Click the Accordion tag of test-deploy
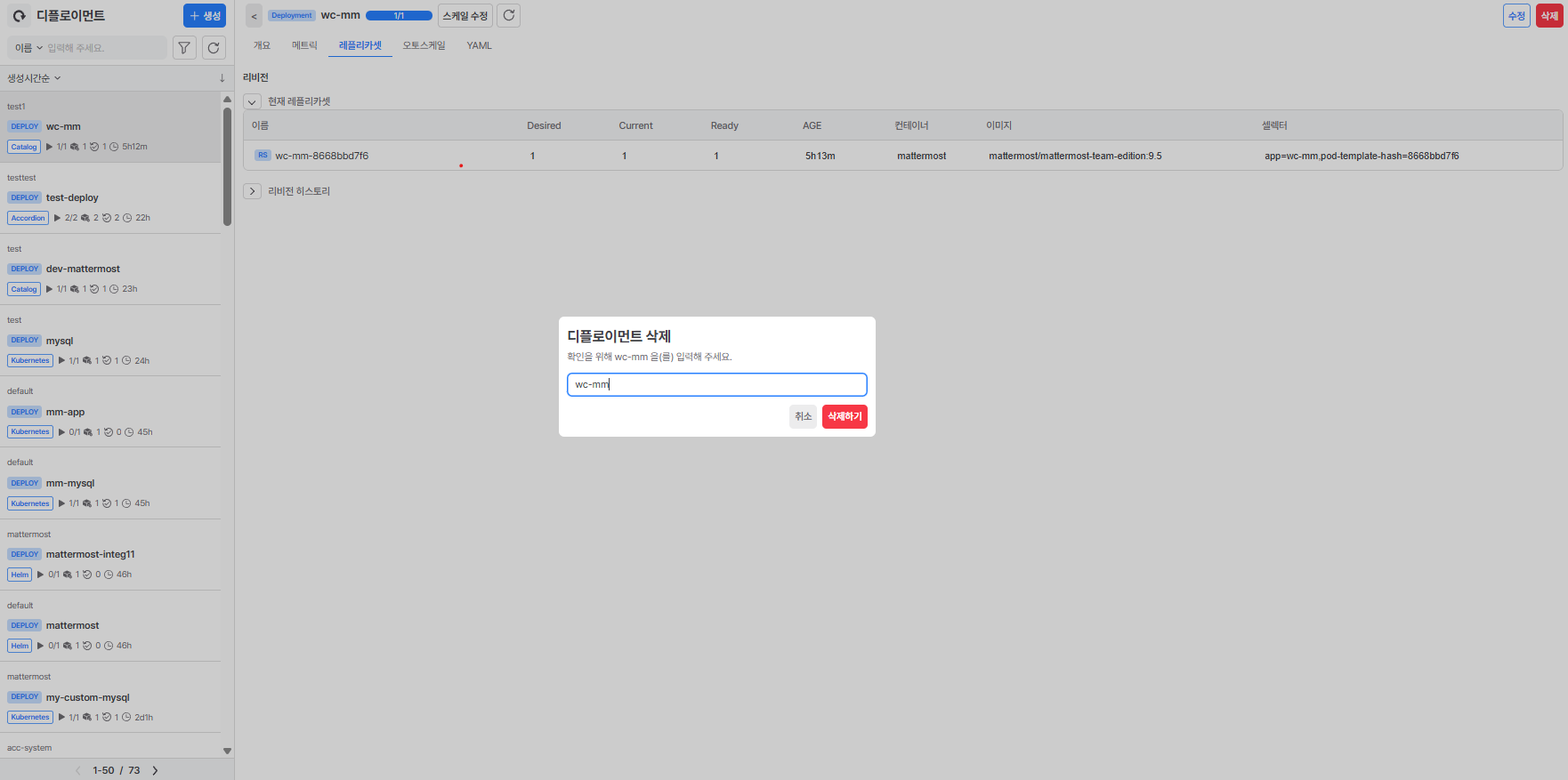Image resolution: width=1568 pixels, height=780 pixels. [x=28, y=218]
